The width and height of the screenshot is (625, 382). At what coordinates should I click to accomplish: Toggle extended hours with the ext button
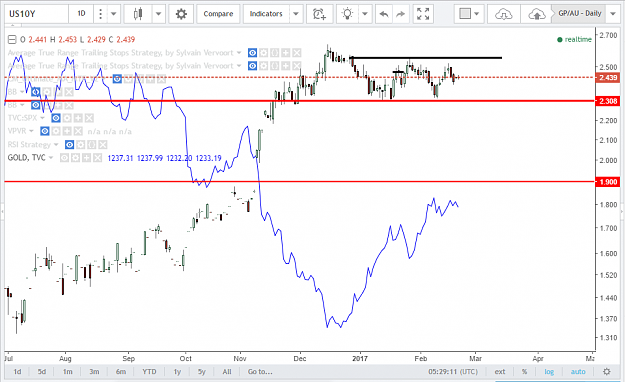(x=500, y=372)
